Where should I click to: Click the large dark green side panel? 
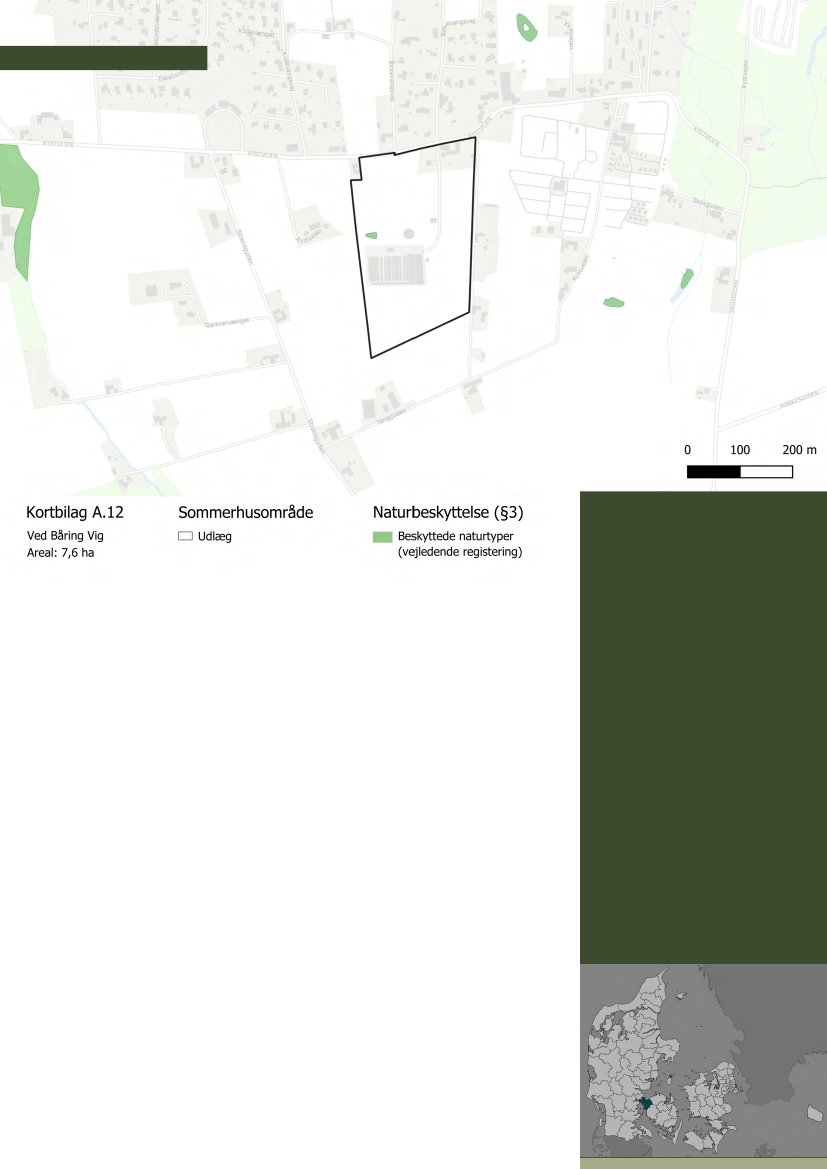pos(703,727)
